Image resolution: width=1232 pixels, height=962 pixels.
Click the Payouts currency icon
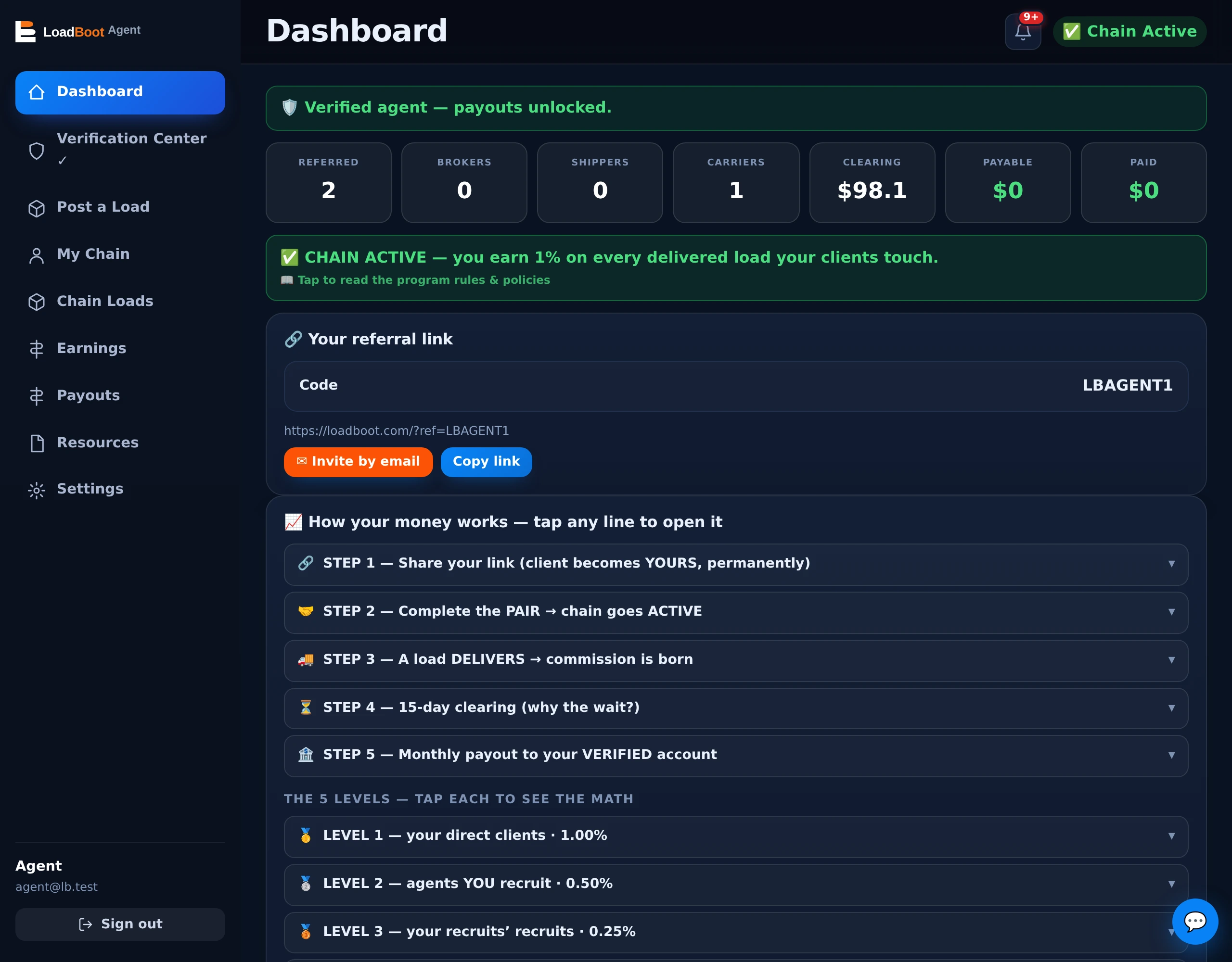click(x=37, y=396)
